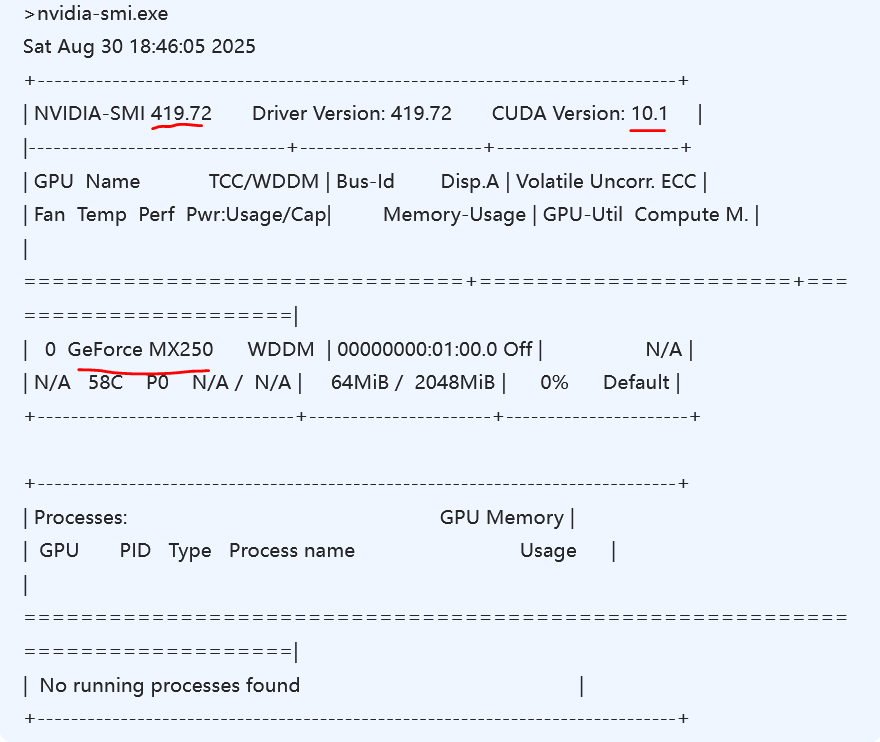Click the NVIDIA-SMI 419.72 version text

point(123,113)
